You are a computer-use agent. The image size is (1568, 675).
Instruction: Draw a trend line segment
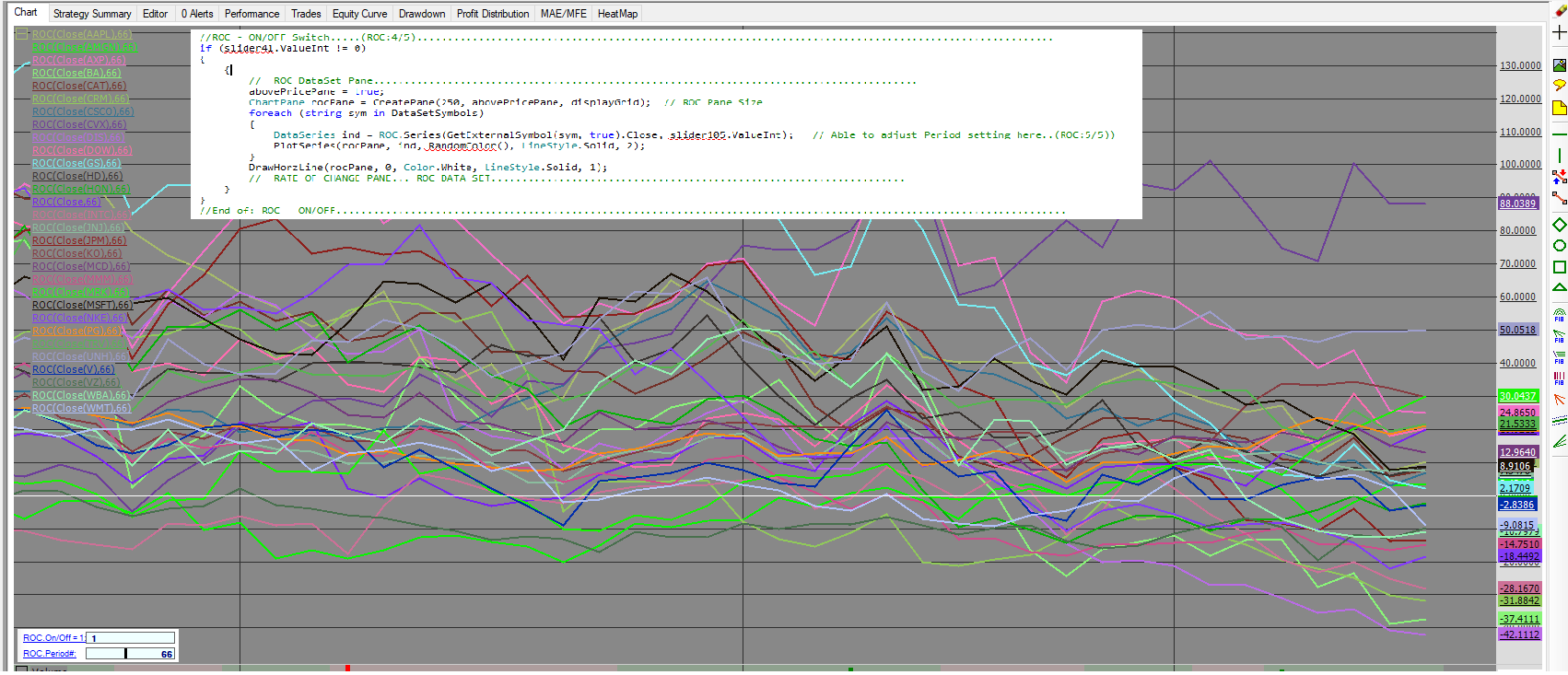click(1559, 197)
